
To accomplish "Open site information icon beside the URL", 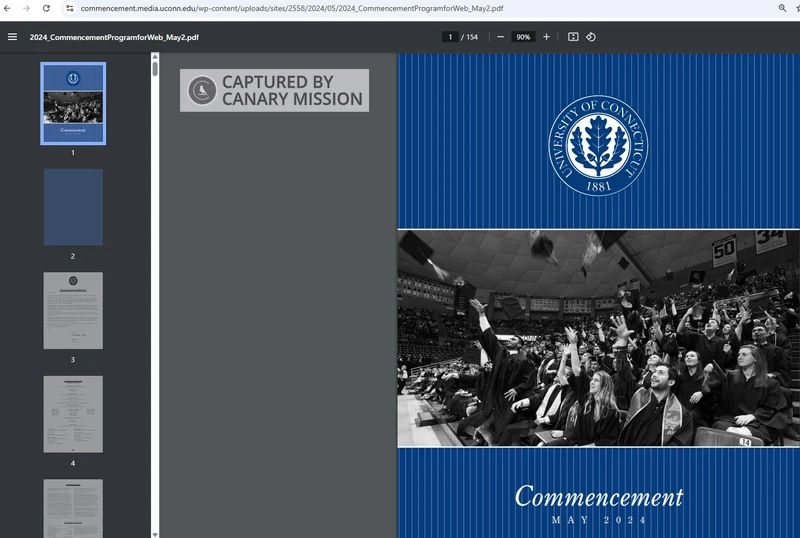I will 69,8.
